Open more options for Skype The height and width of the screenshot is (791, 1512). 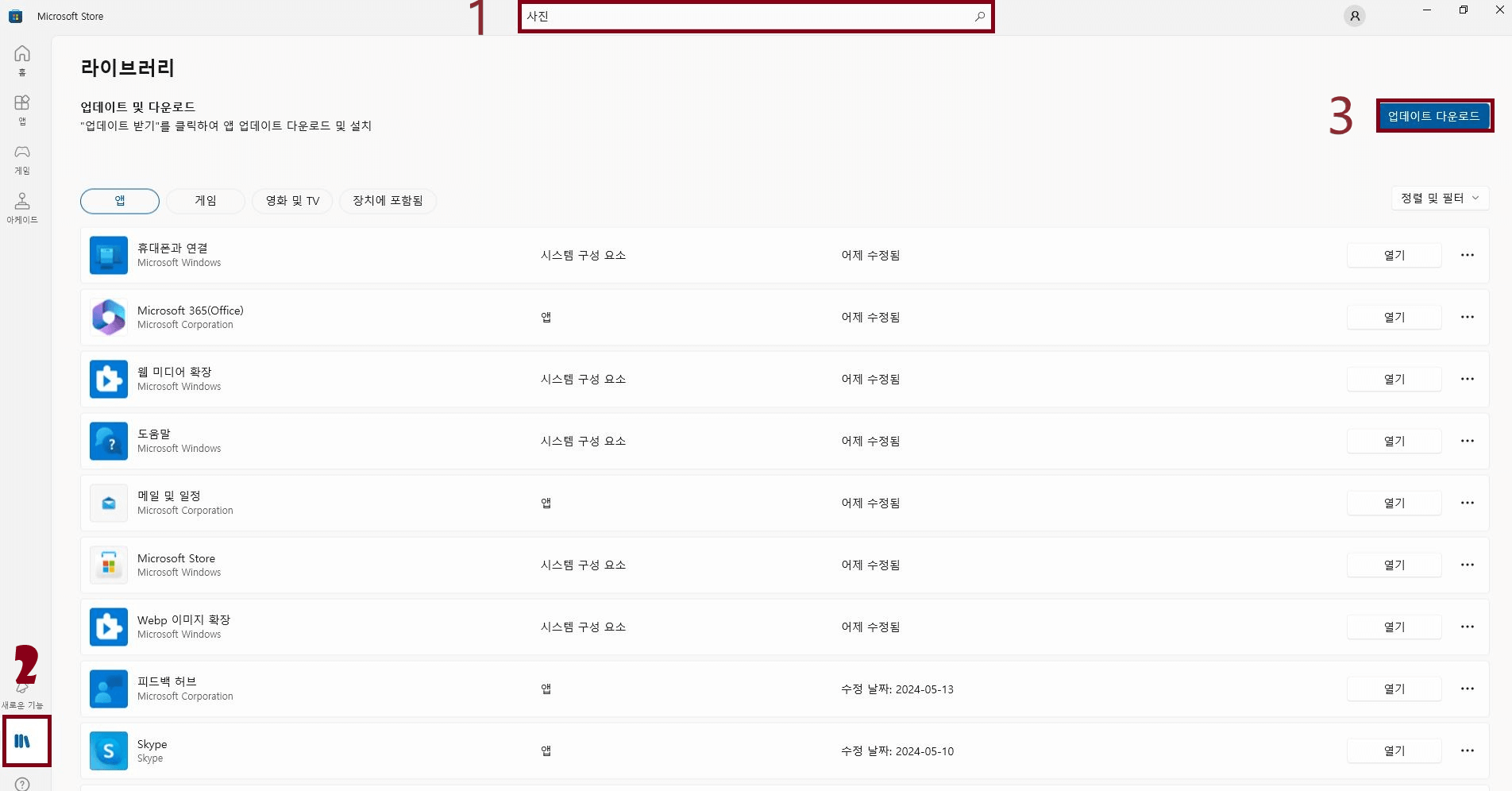(x=1468, y=750)
